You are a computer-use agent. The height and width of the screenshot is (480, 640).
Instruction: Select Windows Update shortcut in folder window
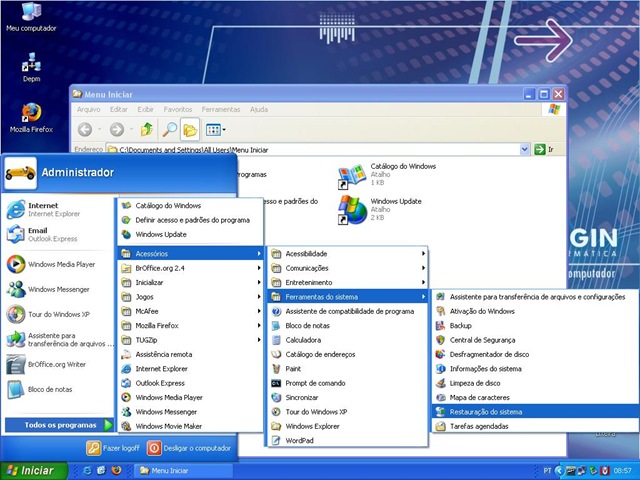point(380,210)
